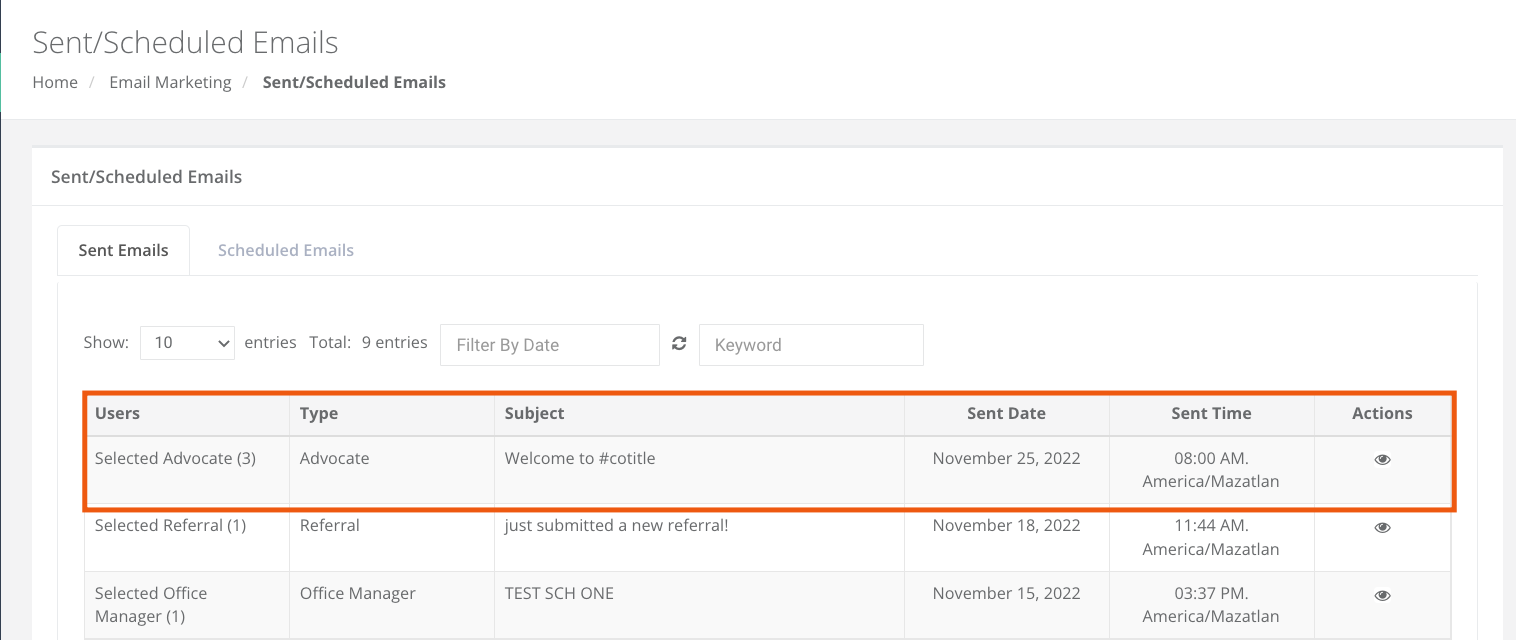The width and height of the screenshot is (1516, 640).
Task: Click the '08:00 AM. America/Mazatlan' time cell
Action: tap(1212, 470)
